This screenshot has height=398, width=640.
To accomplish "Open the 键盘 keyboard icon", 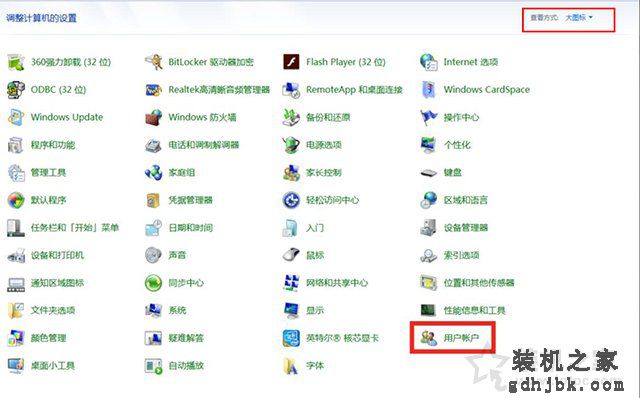I will (429, 173).
